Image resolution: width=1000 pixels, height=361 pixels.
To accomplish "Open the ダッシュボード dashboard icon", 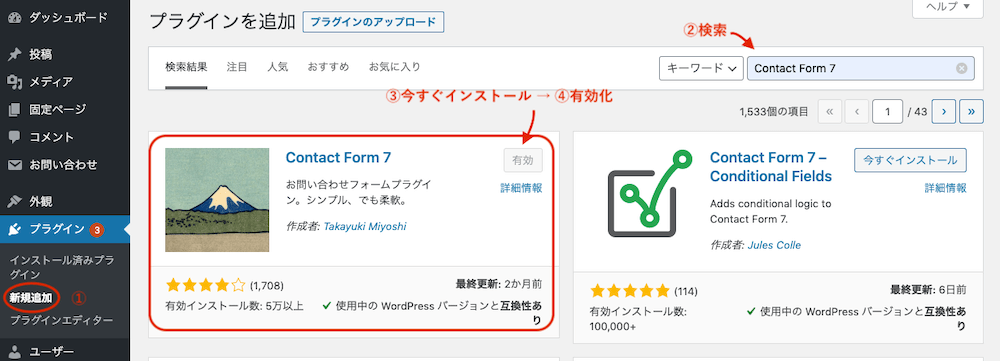I will [x=15, y=18].
